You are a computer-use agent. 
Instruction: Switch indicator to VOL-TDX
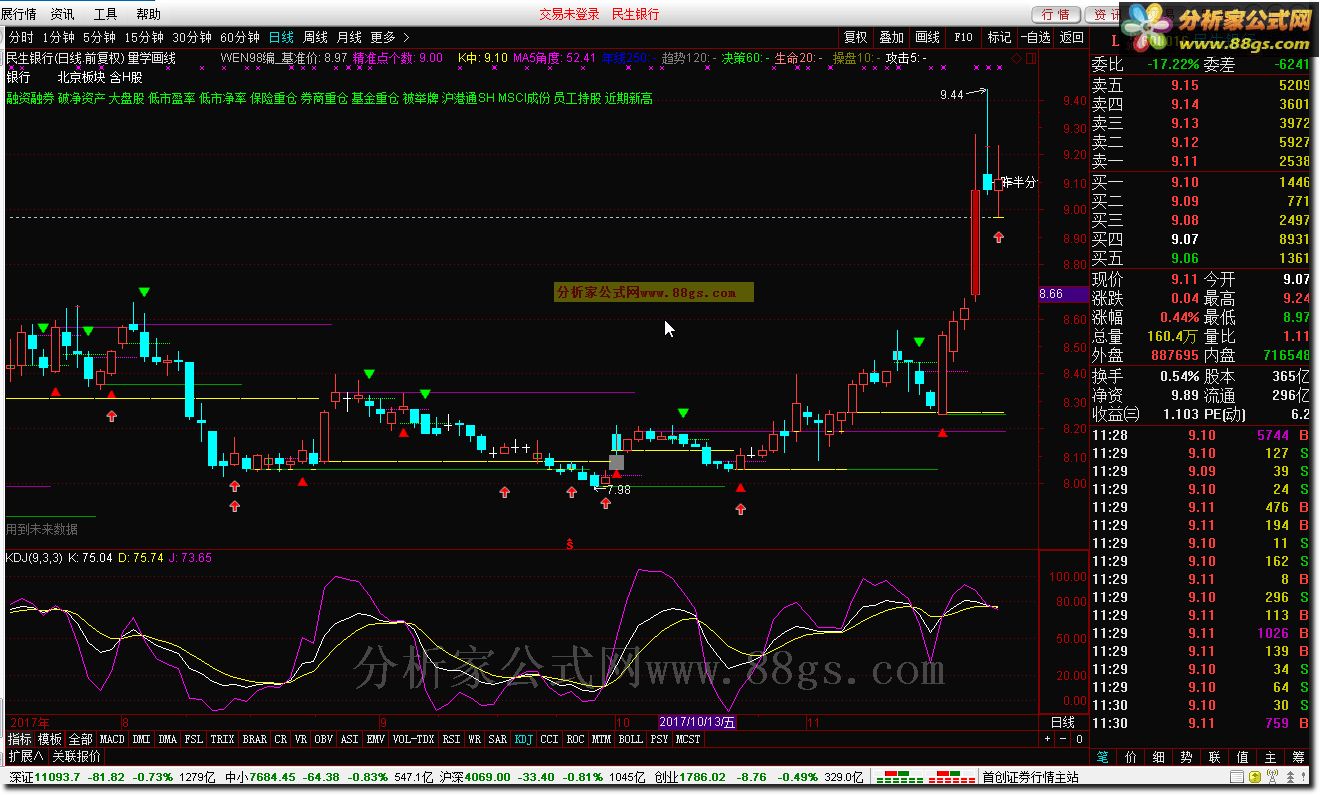pyautogui.click(x=414, y=739)
